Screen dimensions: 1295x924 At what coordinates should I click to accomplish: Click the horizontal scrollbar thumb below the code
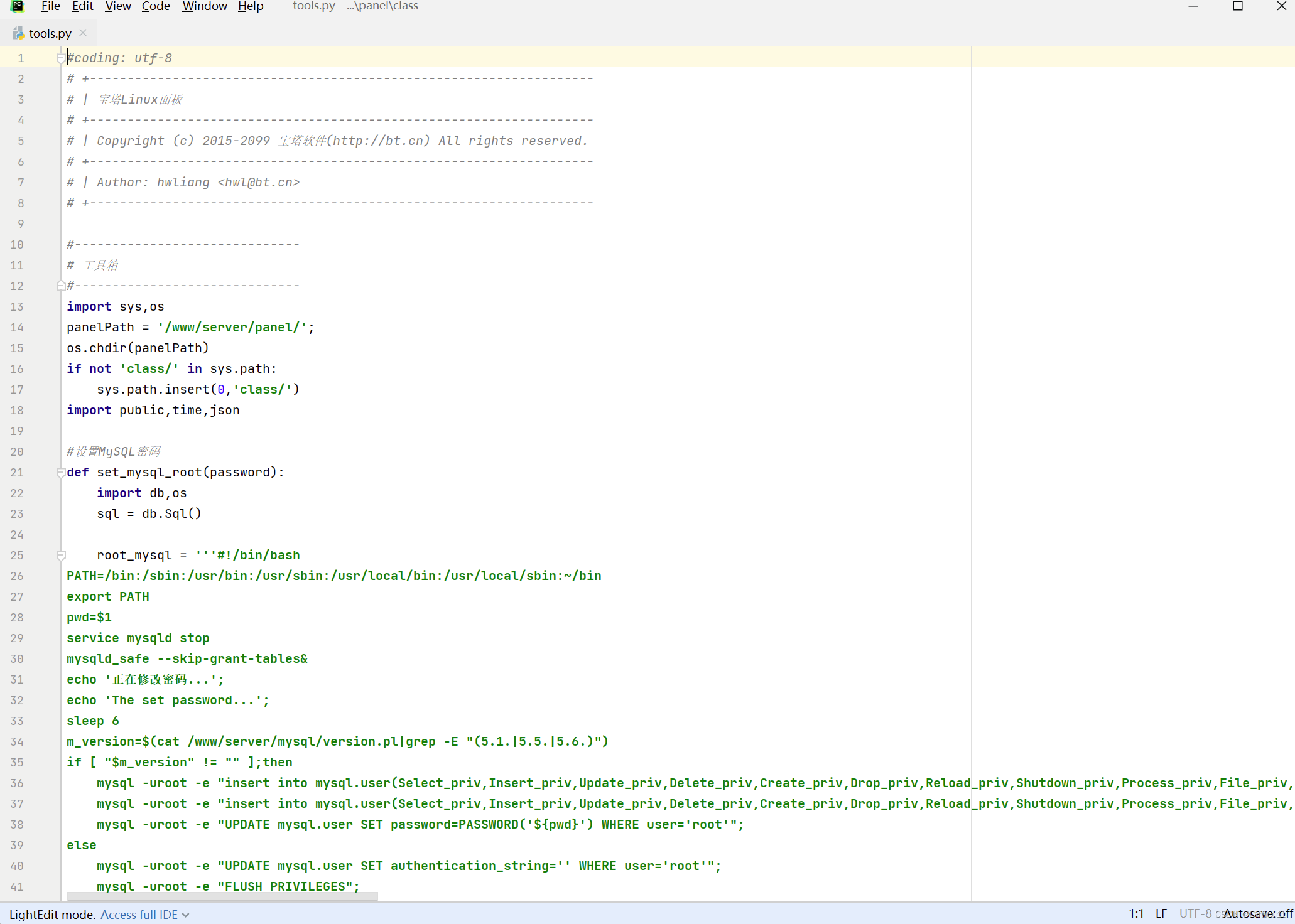(222, 897)
